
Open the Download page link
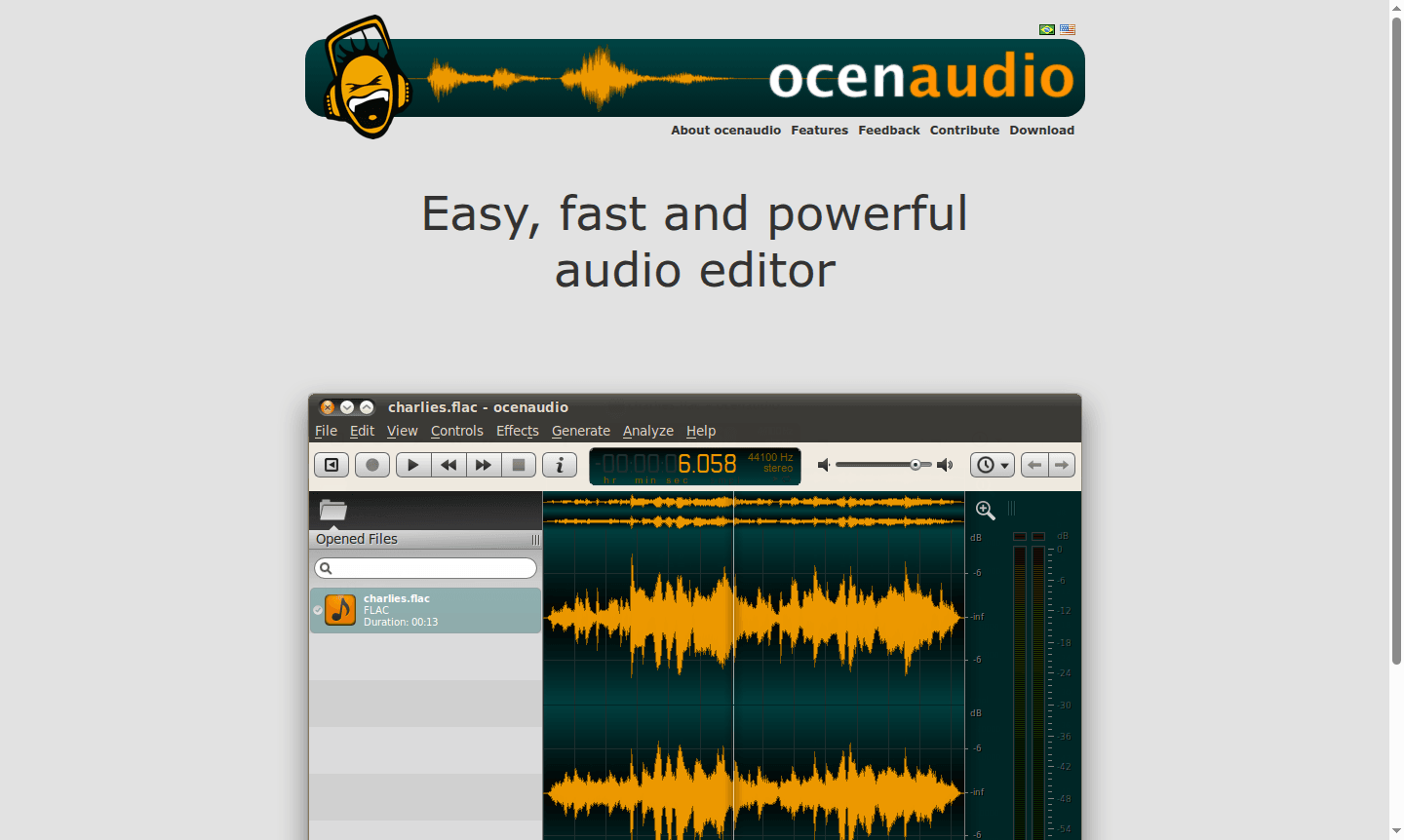pyautogui.click(x=1041, y=130)
